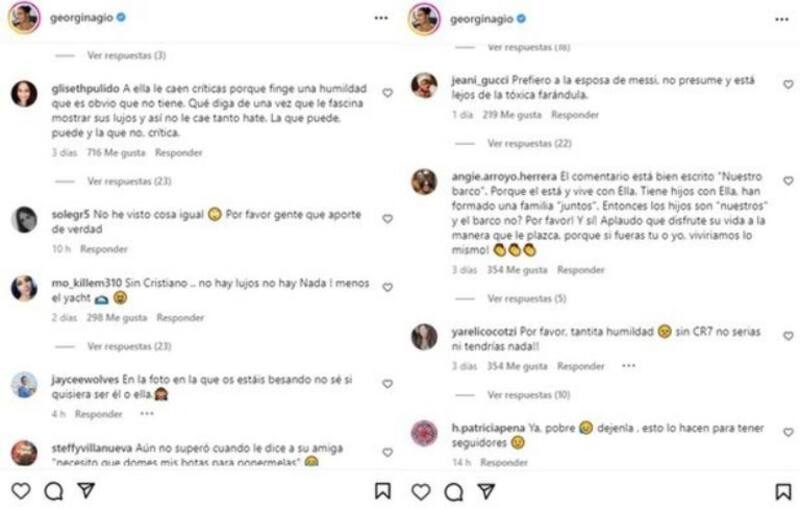This screenshot has height=509, width=800.
Task: Like the left post with heart icon
Action: pyautogui.click(x=20, y=490)
